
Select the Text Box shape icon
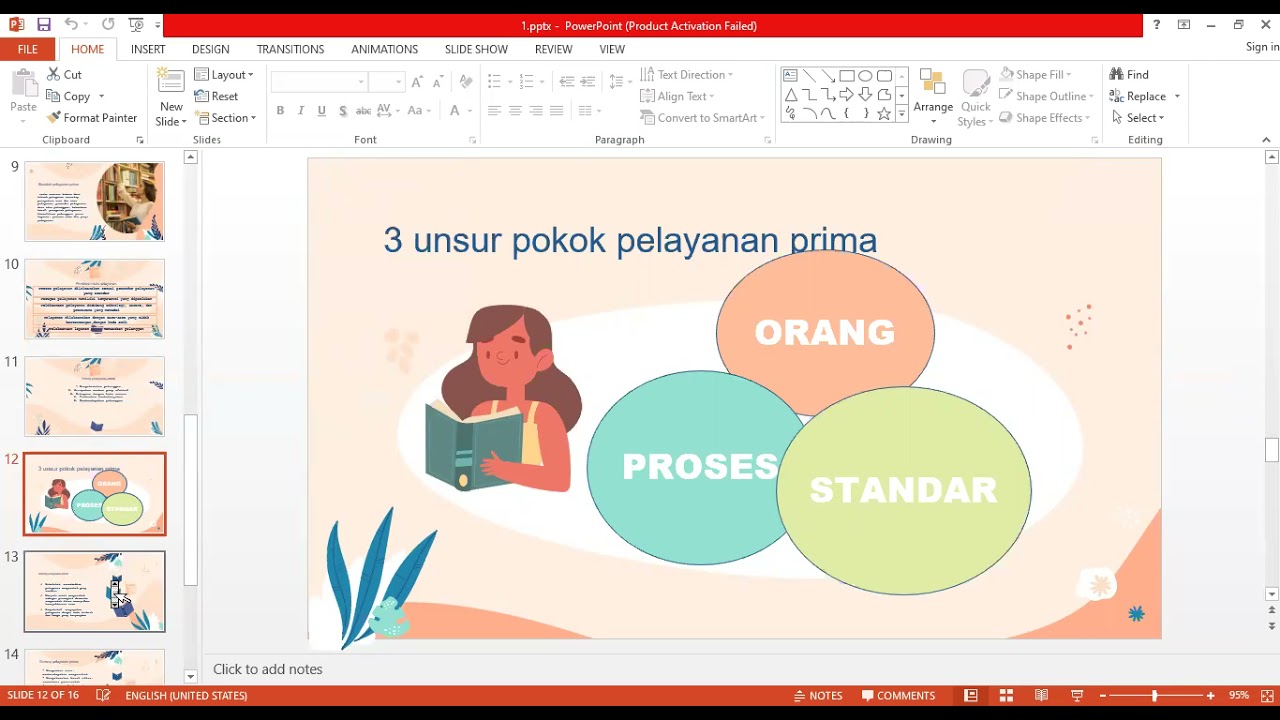point(790,76)
